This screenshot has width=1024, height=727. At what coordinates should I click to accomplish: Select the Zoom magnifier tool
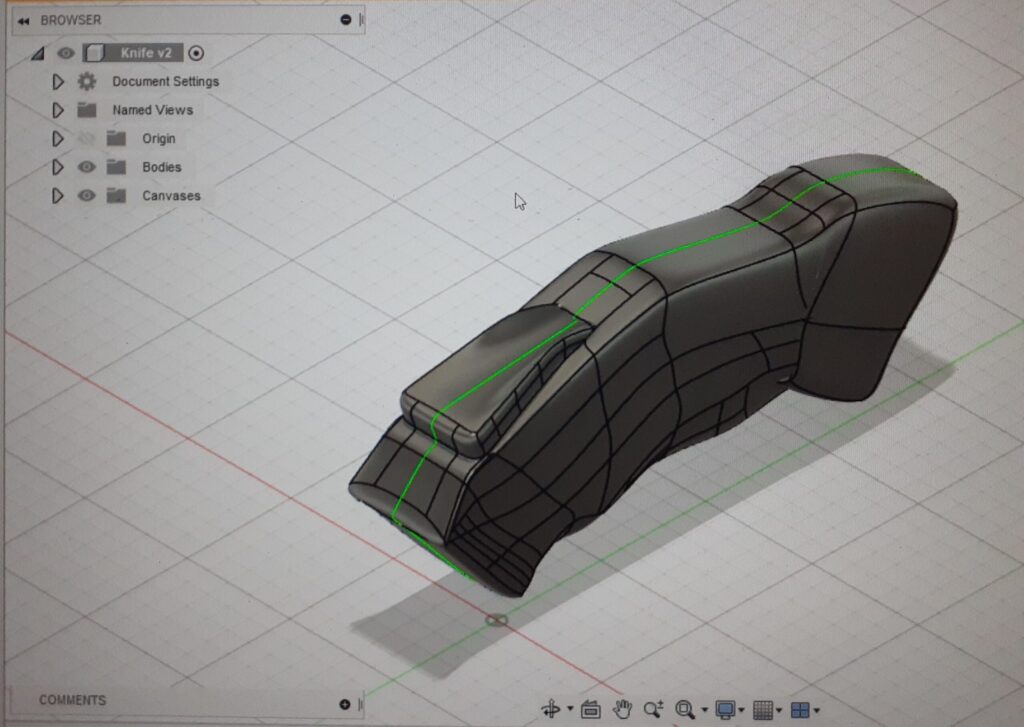pos(653,709)
